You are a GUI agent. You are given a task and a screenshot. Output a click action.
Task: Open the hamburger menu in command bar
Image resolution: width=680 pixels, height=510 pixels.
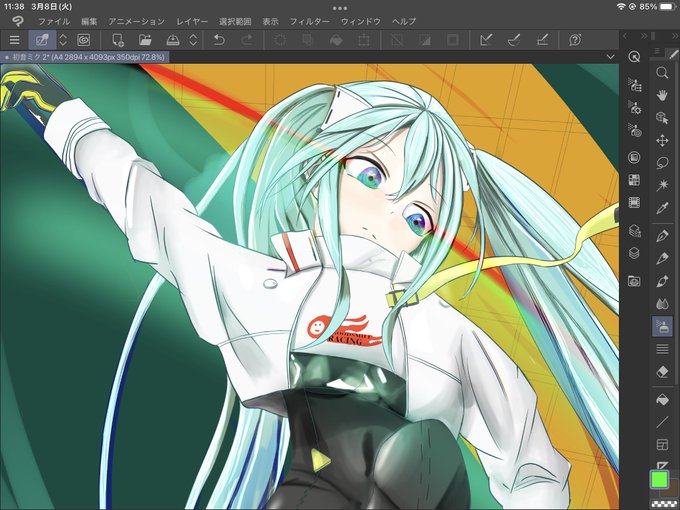coord(14,40)
